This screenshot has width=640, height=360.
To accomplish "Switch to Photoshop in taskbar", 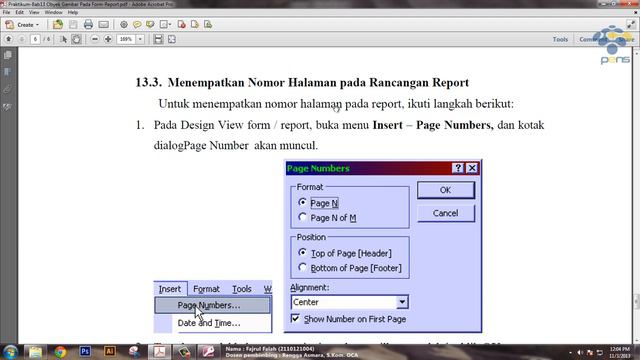I will [85, 352].
